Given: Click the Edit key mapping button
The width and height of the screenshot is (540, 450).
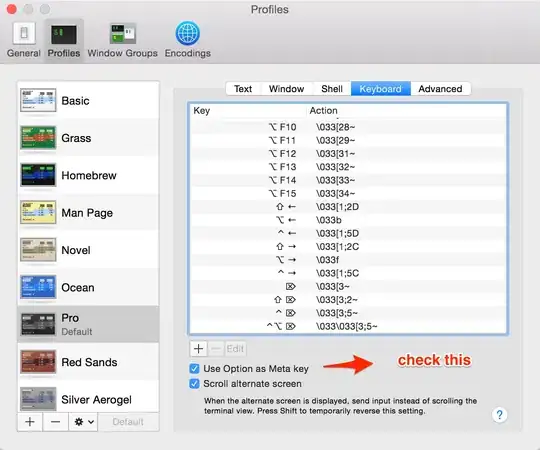Looking at the screenshot, I should click(x=235, y=349).
